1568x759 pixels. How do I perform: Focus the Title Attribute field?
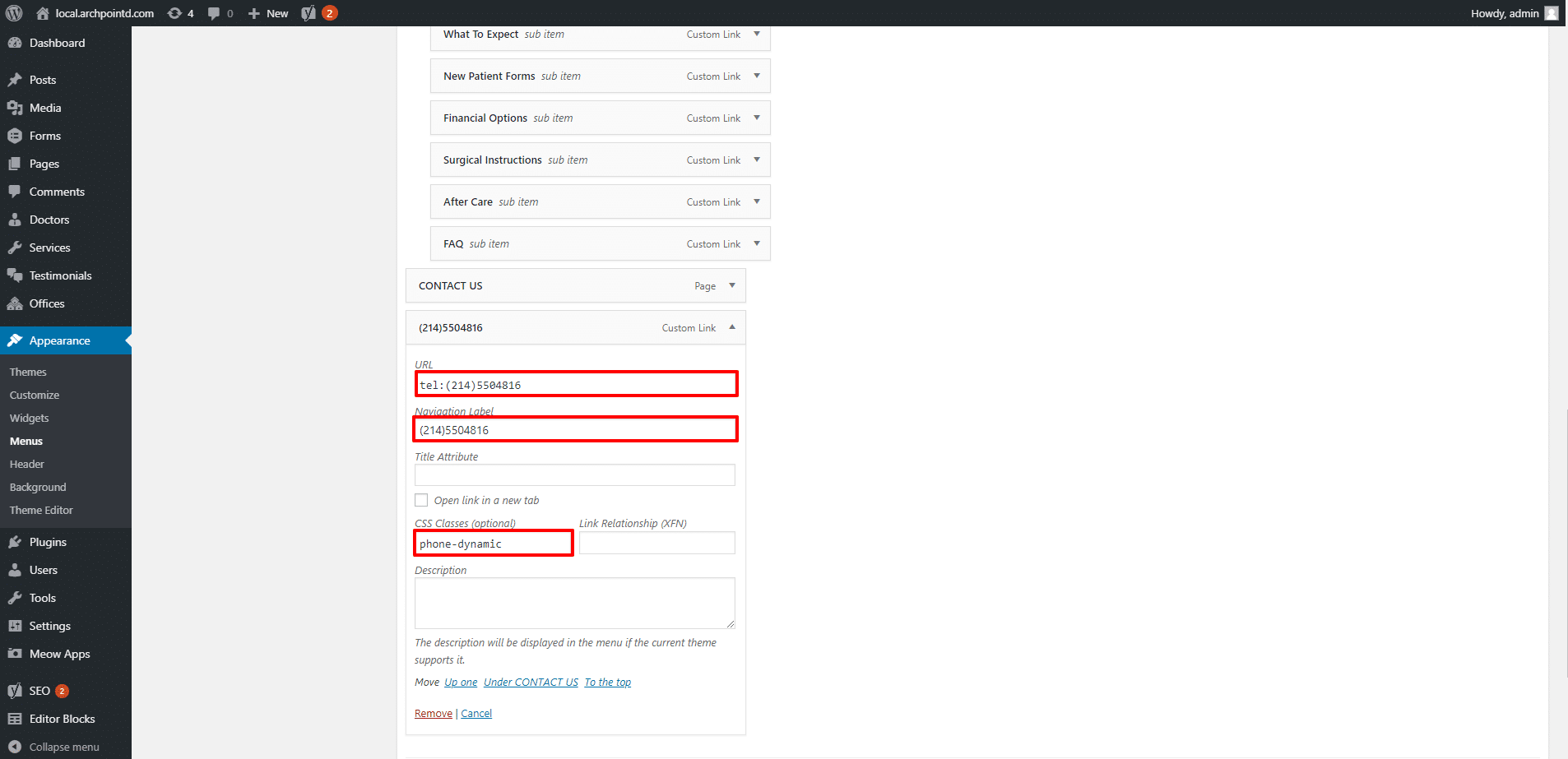[575, 474]
